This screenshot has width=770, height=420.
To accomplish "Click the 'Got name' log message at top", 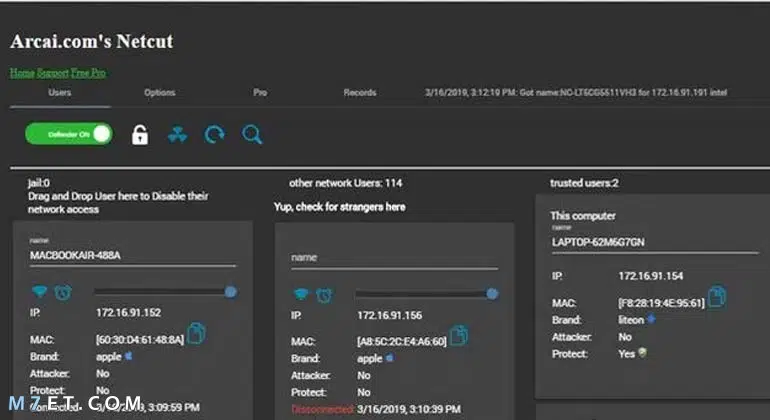I will pyautogui.click(x=576, y=92).
